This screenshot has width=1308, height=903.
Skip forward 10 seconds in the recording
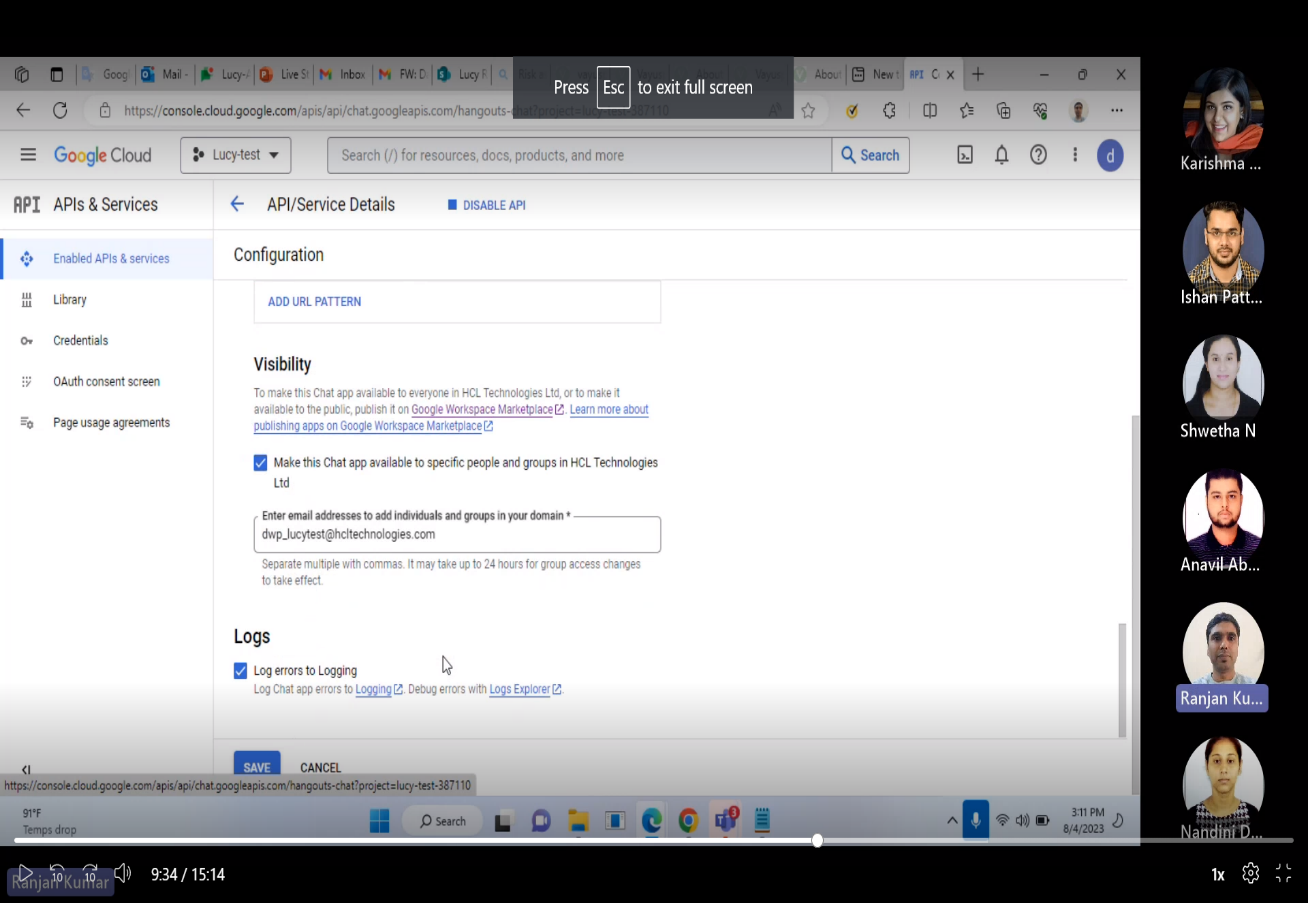coord(90,873)
